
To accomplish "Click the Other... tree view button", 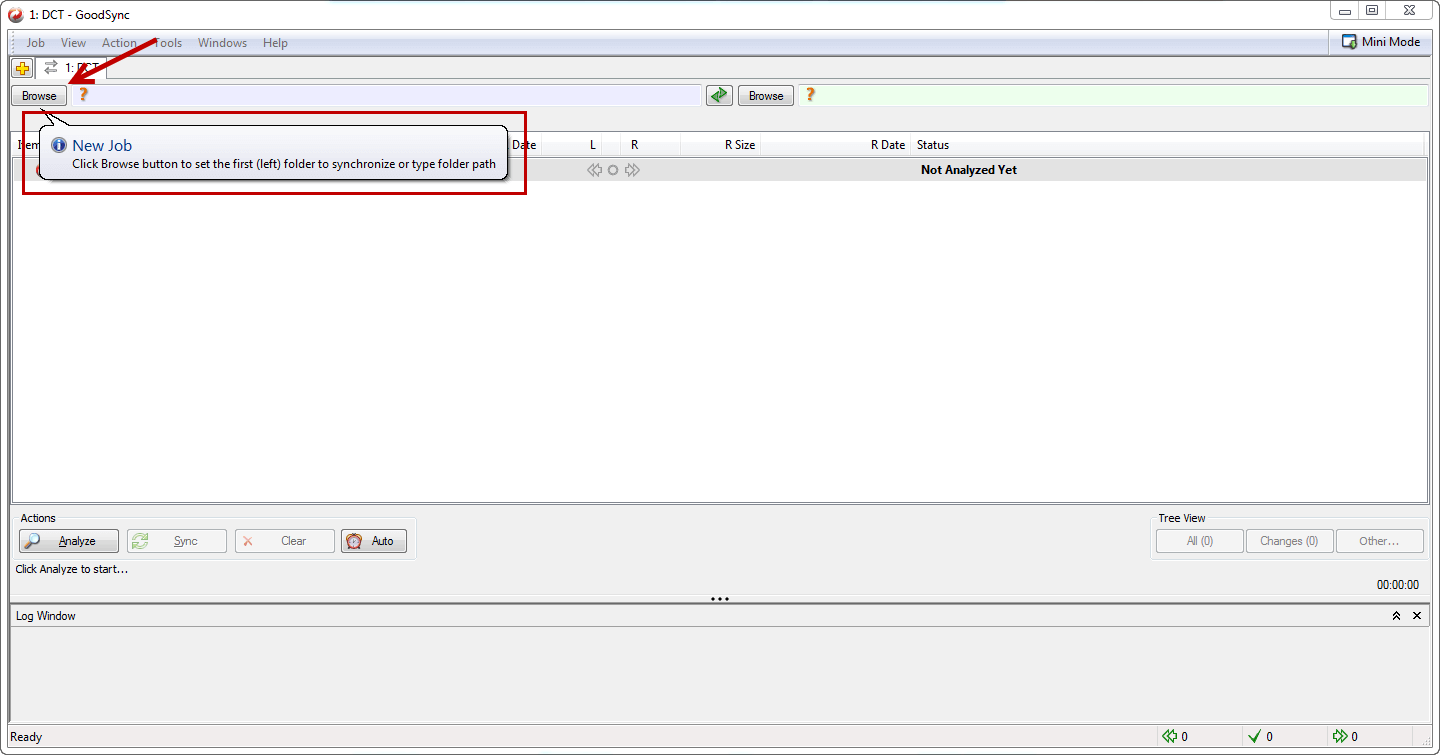I will tap(1379, 541).
